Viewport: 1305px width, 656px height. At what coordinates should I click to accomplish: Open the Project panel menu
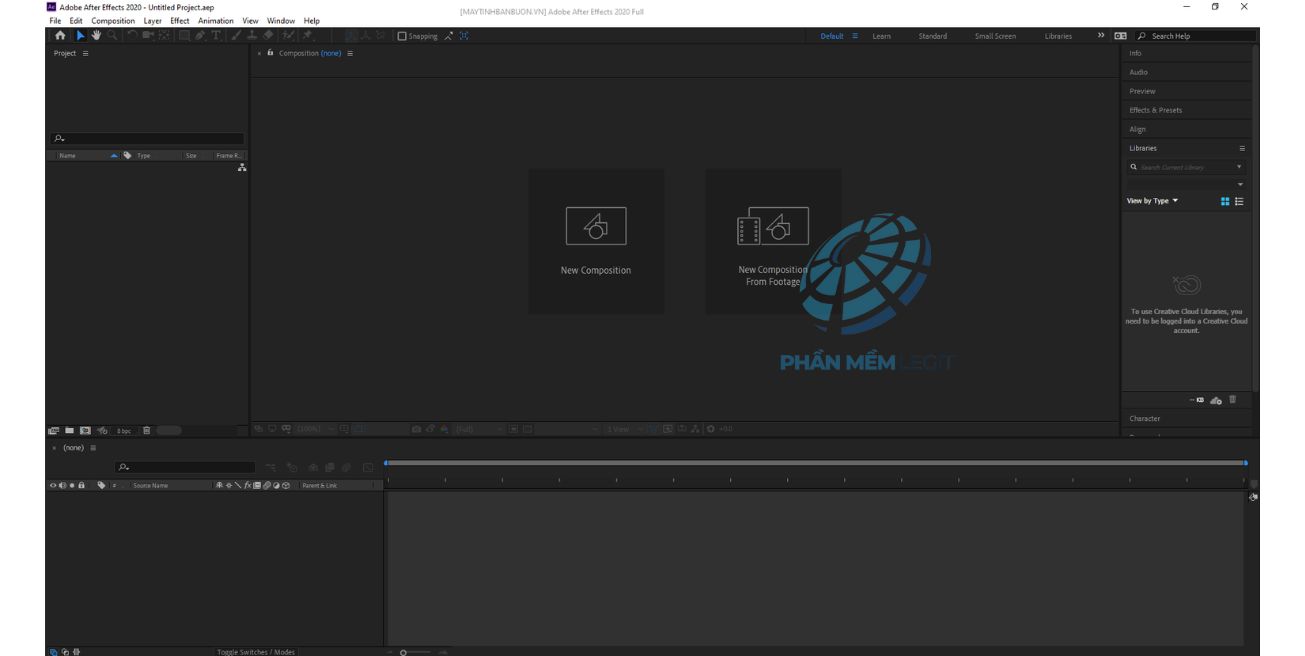(85, 53)
